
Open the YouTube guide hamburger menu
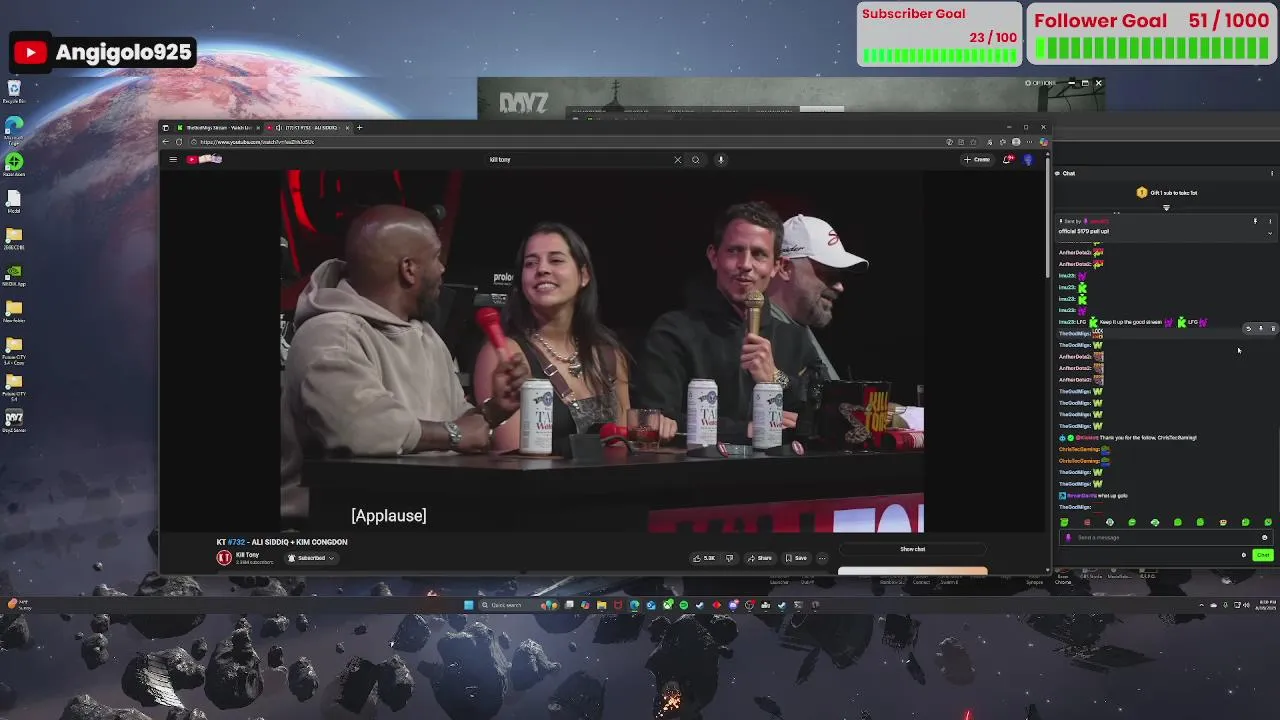tap(173, 159)
